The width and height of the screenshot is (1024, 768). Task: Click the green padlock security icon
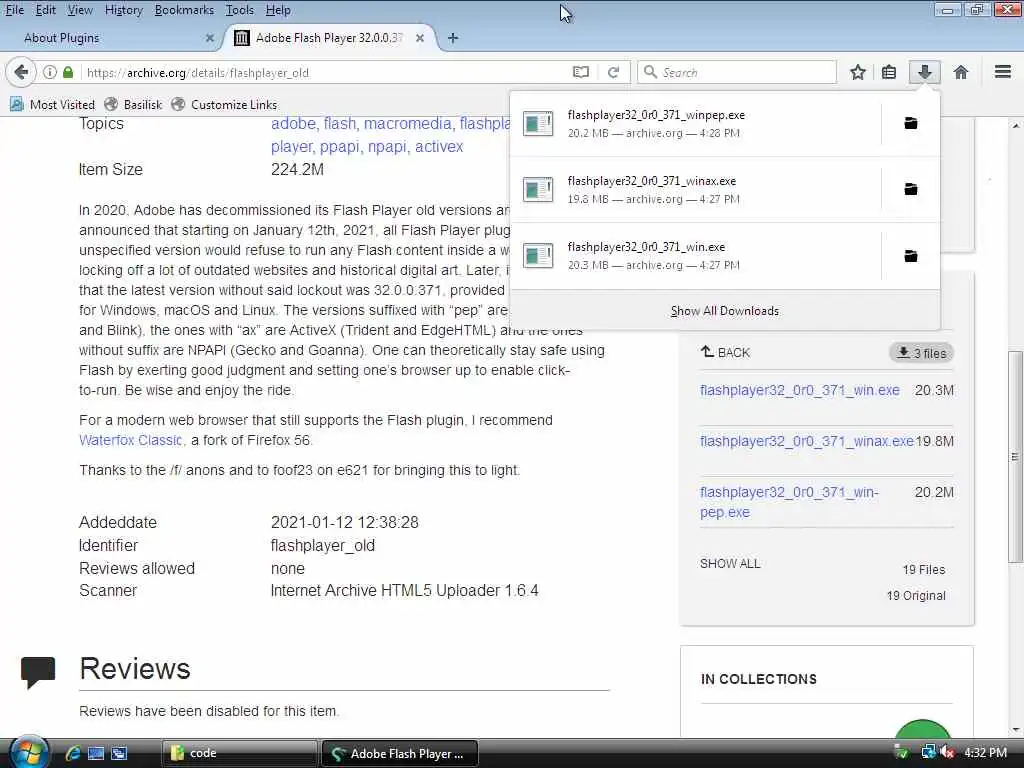click(x=68, y=72)
